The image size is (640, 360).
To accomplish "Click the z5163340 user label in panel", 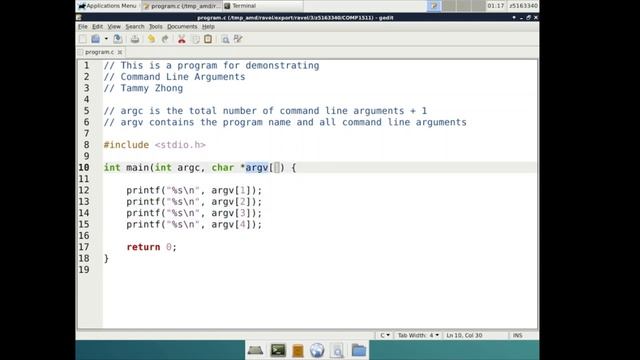I will coord(523,6).
